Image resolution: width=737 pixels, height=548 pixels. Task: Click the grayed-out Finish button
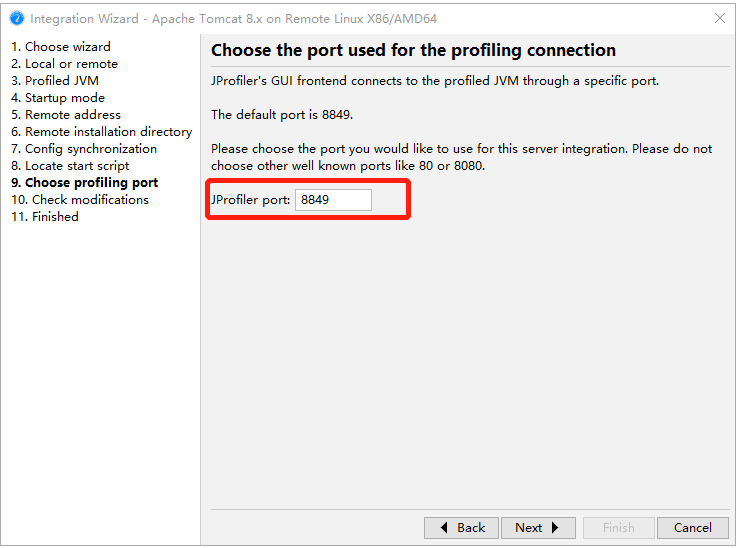pyautogui.click(x=618, y=528)
